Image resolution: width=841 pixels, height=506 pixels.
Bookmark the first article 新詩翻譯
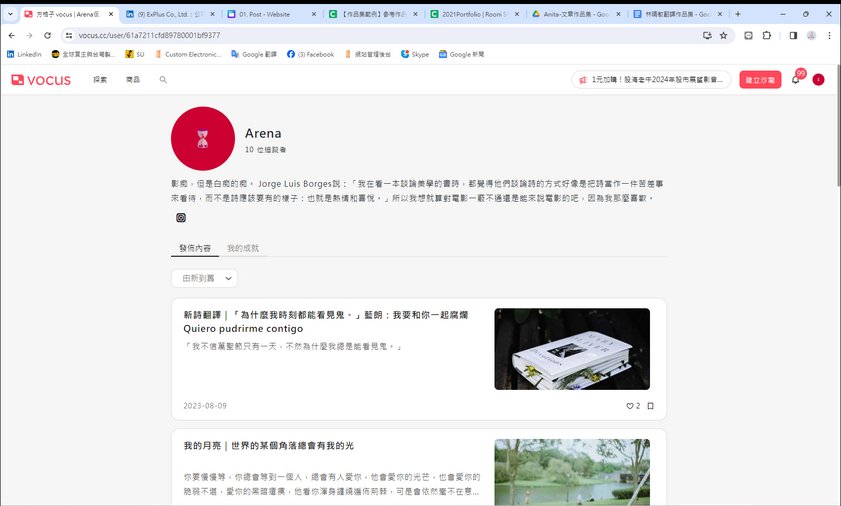650,406
